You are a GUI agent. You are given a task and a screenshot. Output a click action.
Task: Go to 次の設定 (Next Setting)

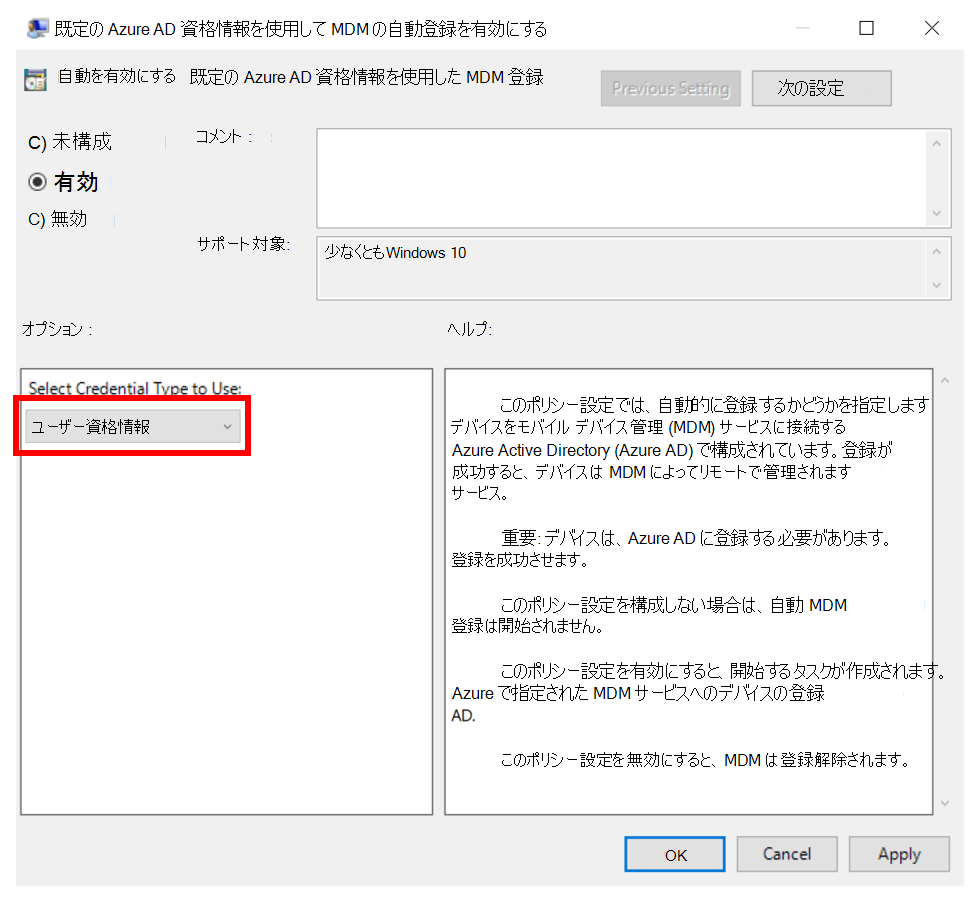(x=821, y=89)
